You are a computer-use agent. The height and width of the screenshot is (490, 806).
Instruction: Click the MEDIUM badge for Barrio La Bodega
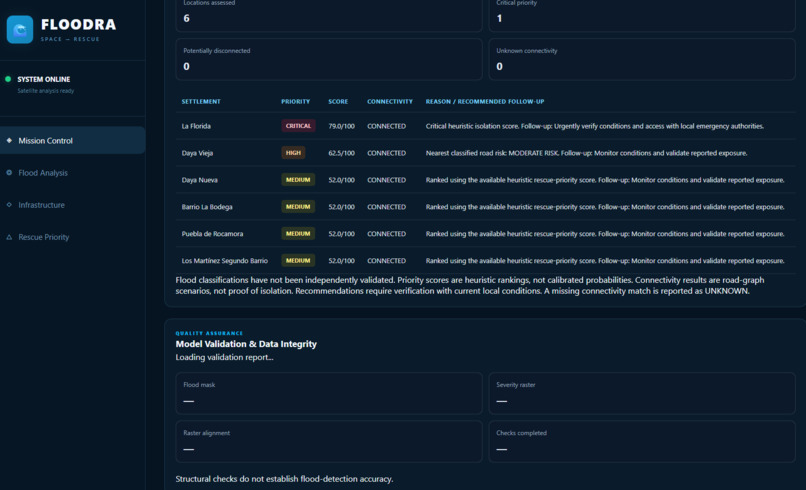pos(298,207)
